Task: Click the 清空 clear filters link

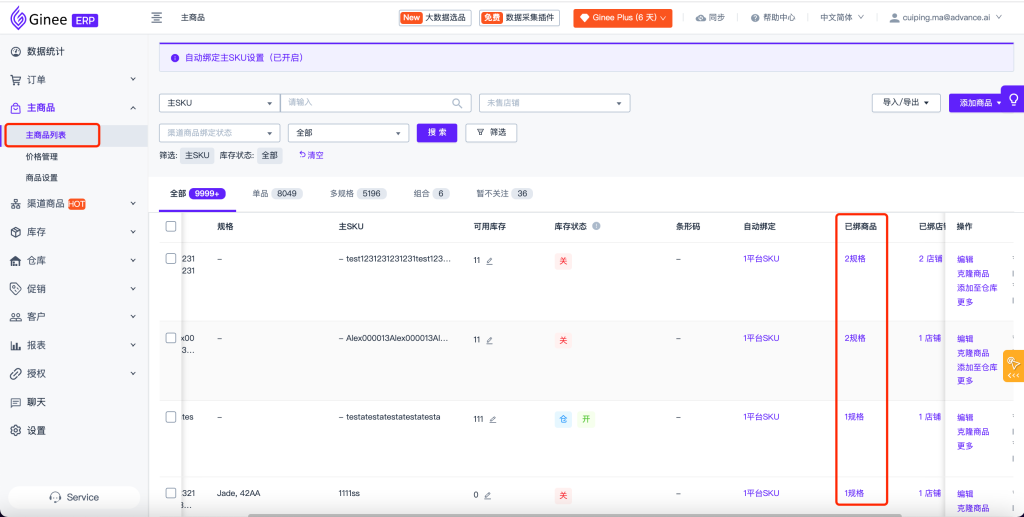Action: [x=311, y=155]
